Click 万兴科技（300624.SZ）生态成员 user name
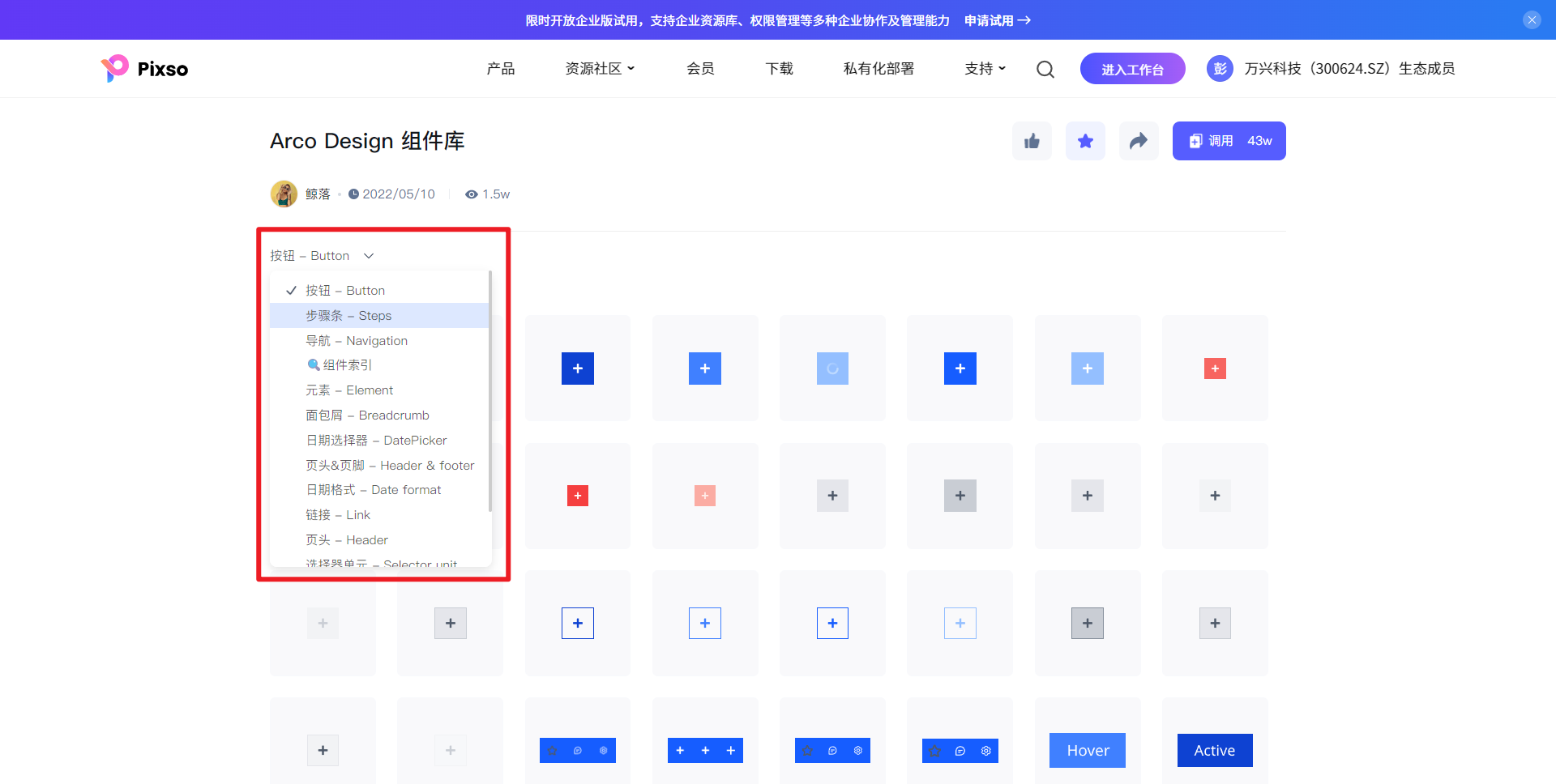 click(x=1349, y=69)
